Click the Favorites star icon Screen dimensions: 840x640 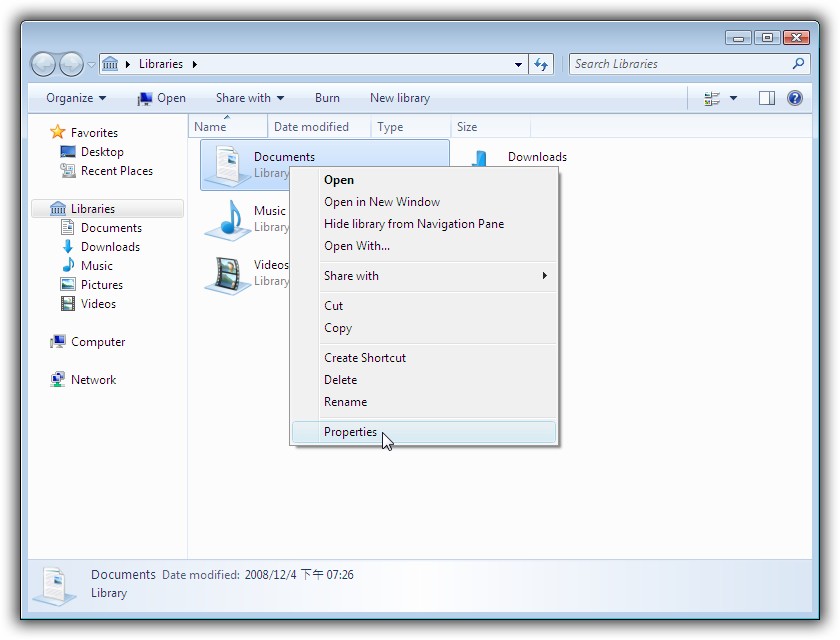pyautogui.click(x=57, y=132)
